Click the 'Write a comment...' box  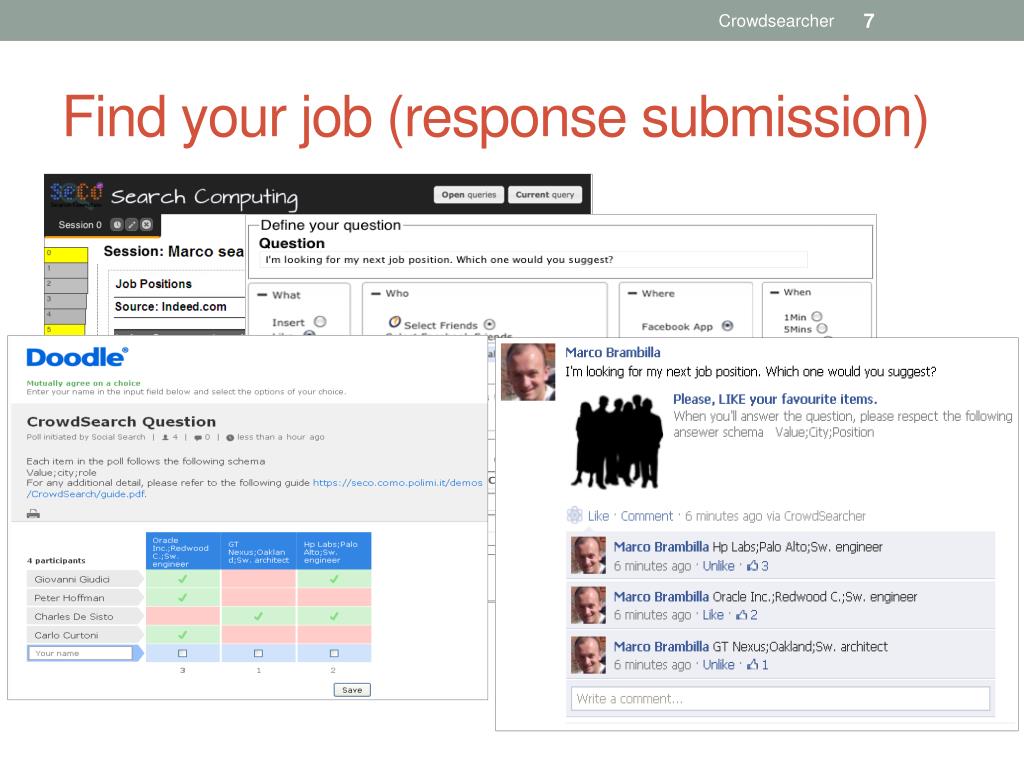pyautogui.click(x=780, y=699)
